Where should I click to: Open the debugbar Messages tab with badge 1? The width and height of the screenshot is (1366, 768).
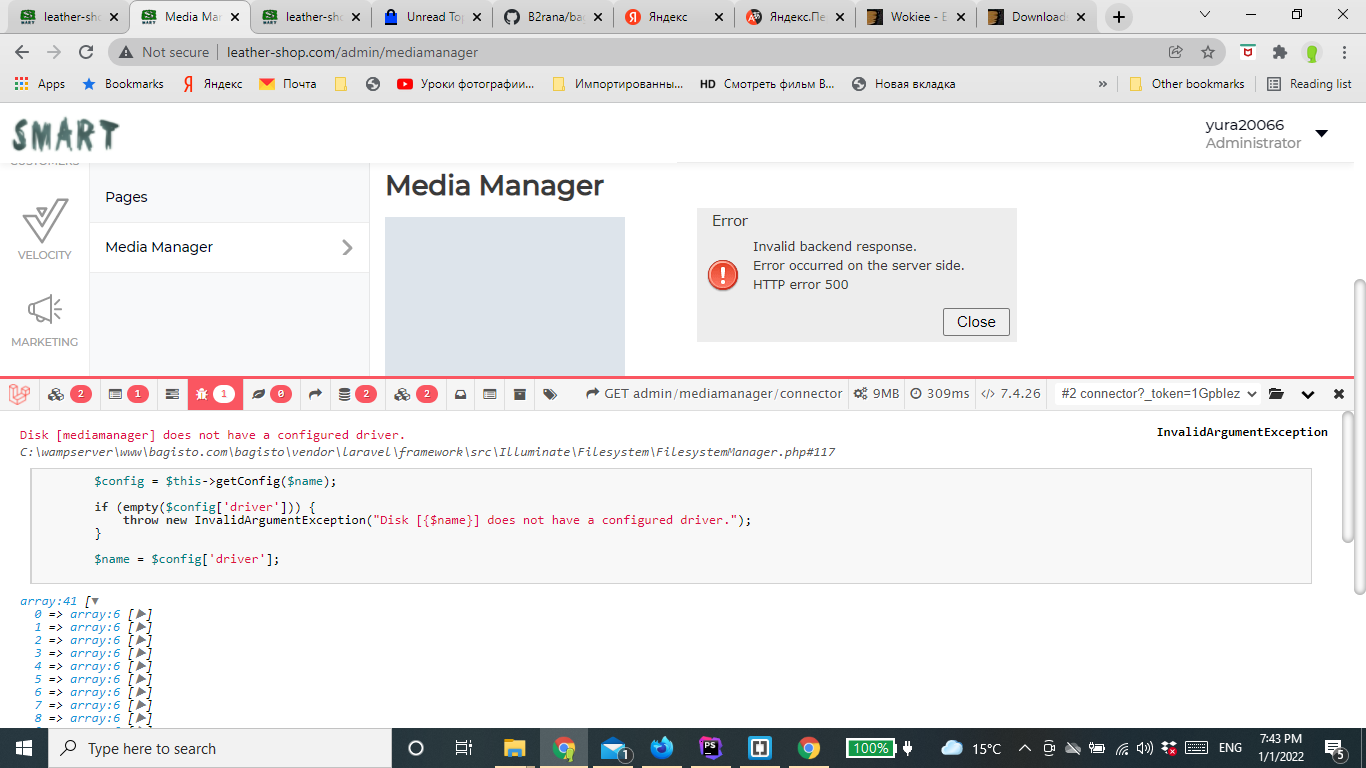128,394
